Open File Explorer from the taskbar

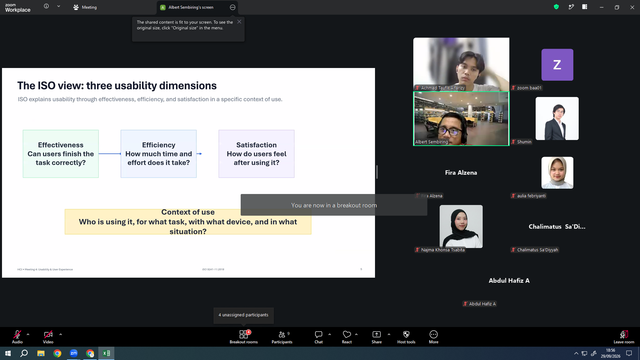coord(41,353)
